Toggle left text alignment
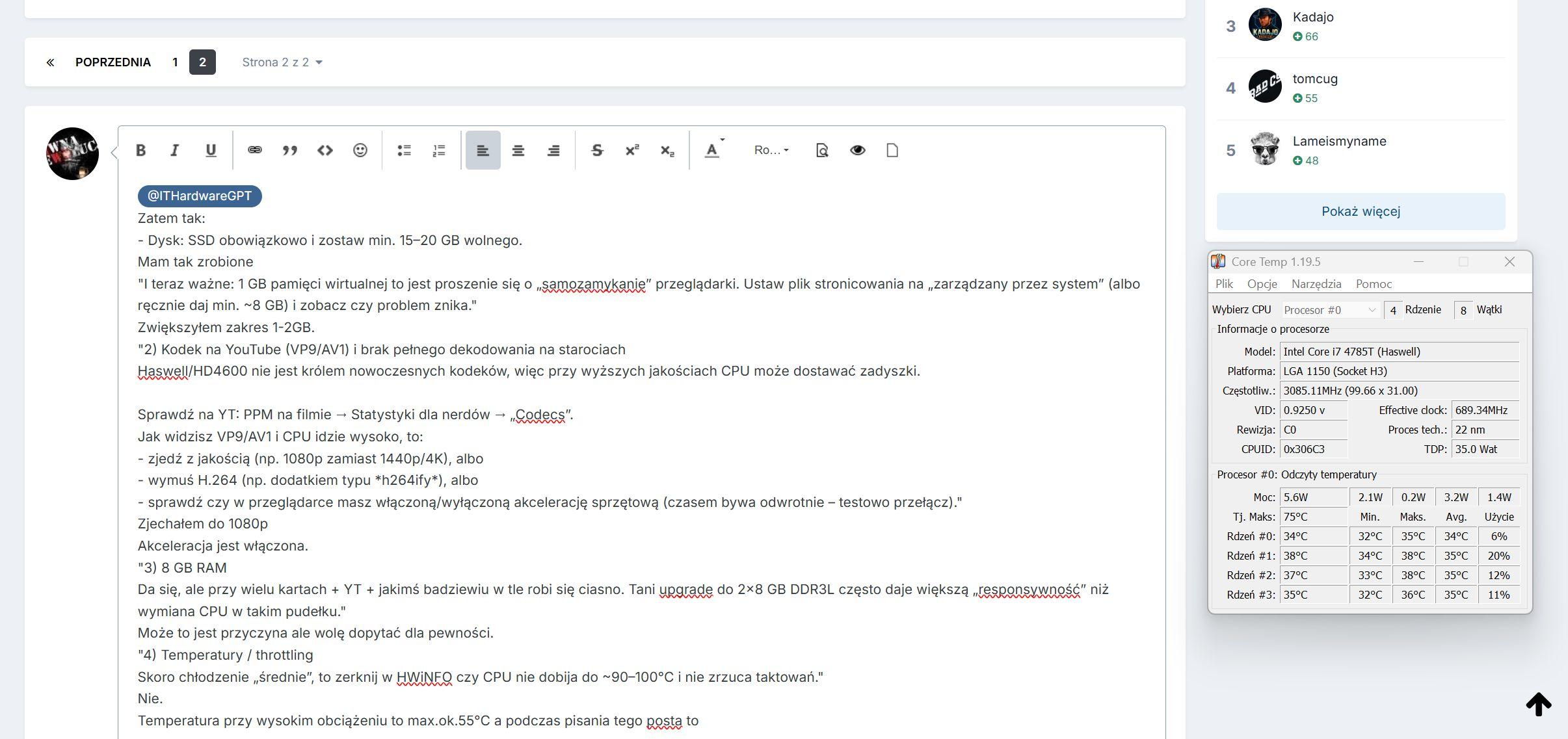Screen dimensions: 1568x739 (483, 150)
